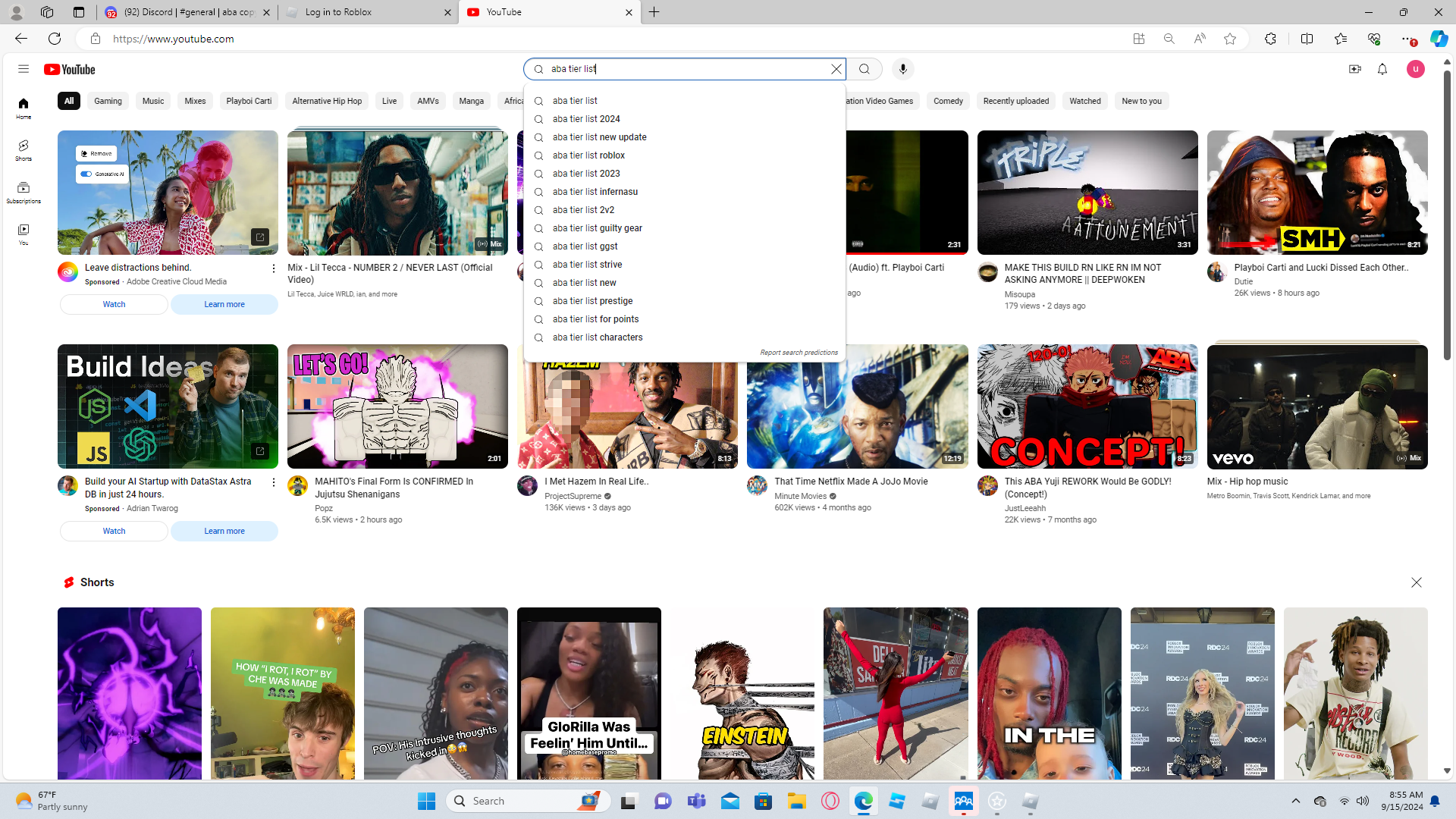Open Microsoft Store from the taskbar
The image size is (1456, 819).
click(763, 801)
